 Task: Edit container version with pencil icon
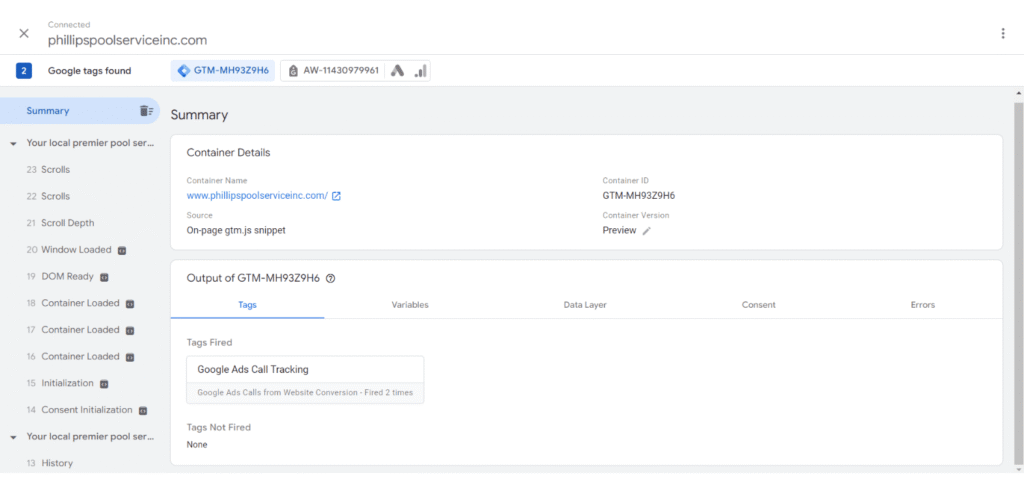pyautogui.click(x=647, y=230)
